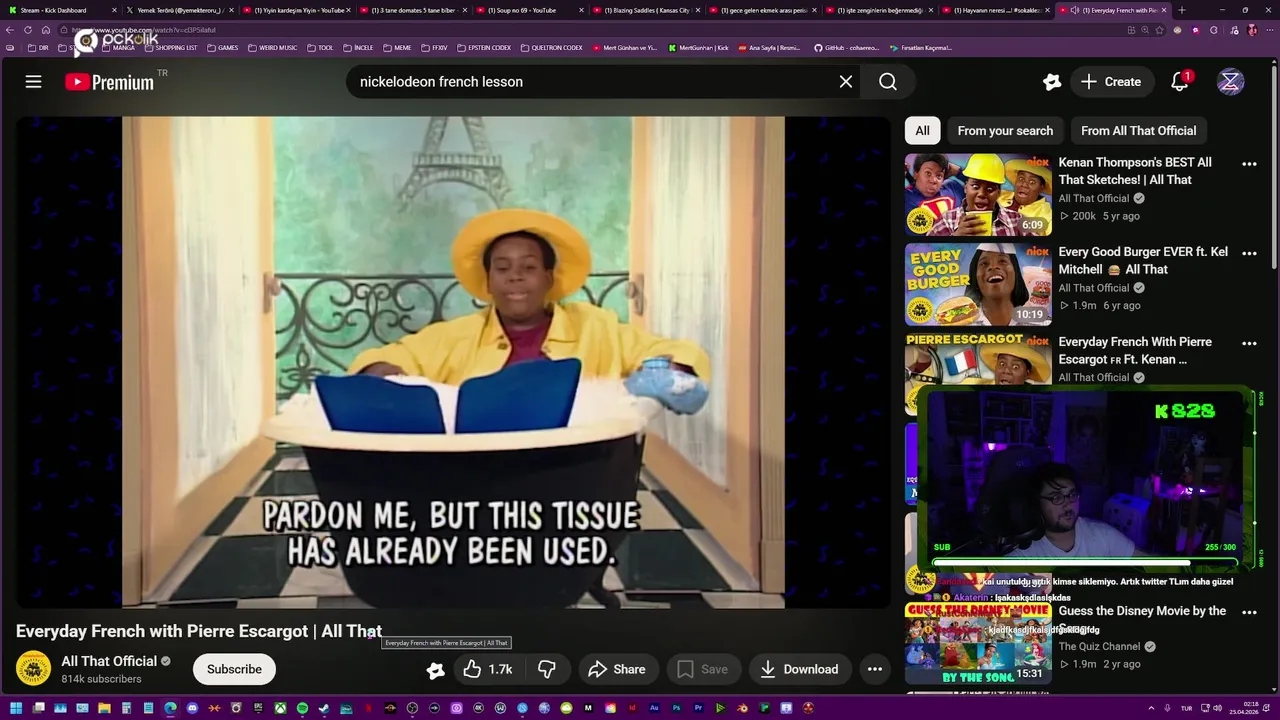The image size is (1280, 720).
Task: Switch to the 'Blazing Saddles' browser tab
Action: (646, 10)
